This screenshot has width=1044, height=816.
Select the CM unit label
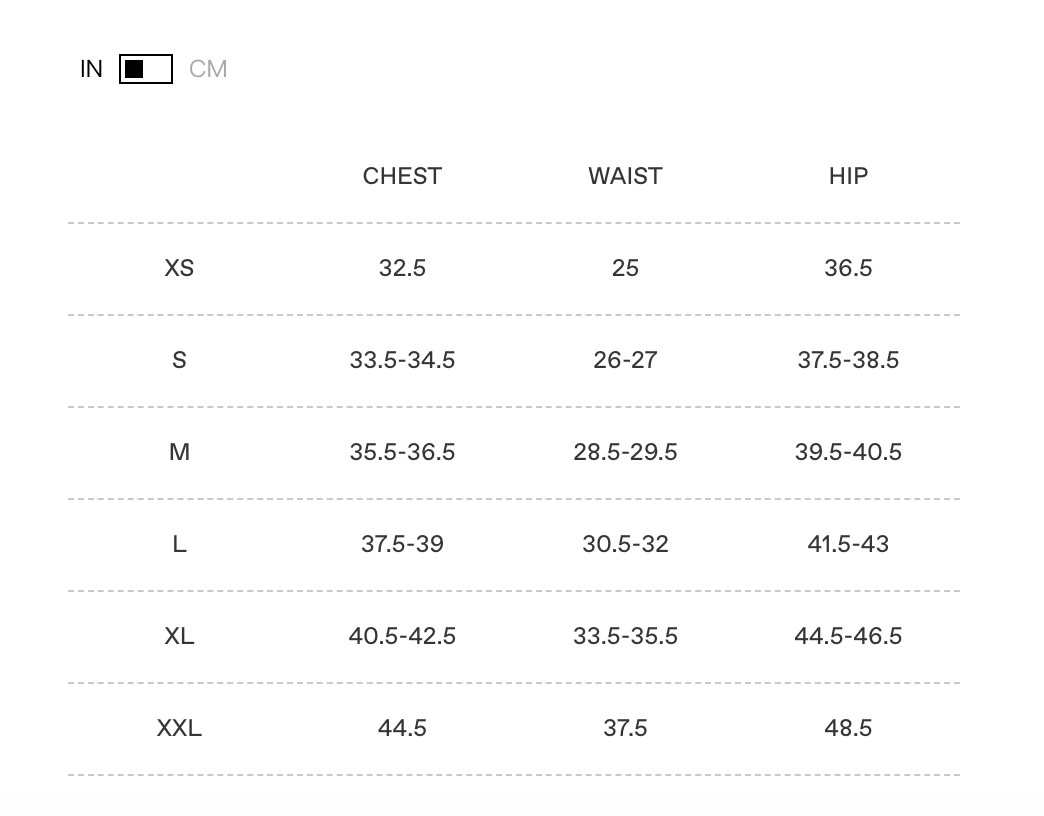pyautogui.click(x=208, y=69)
